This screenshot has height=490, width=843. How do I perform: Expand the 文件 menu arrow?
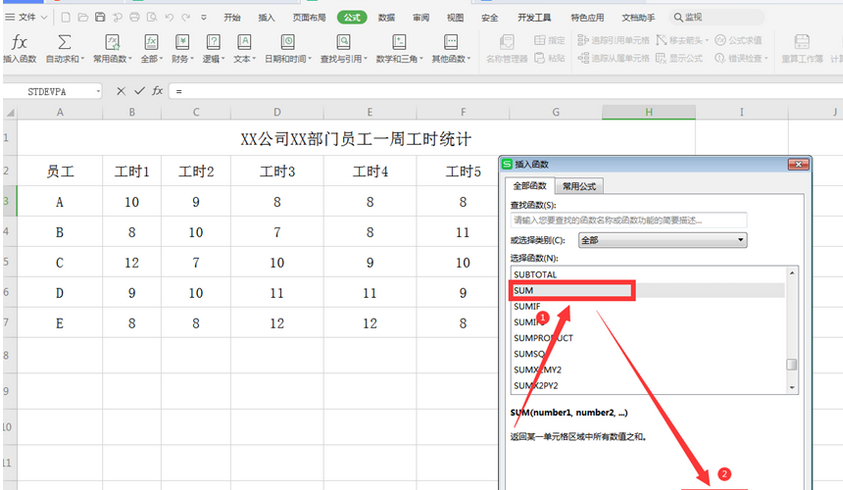(44, 18)
